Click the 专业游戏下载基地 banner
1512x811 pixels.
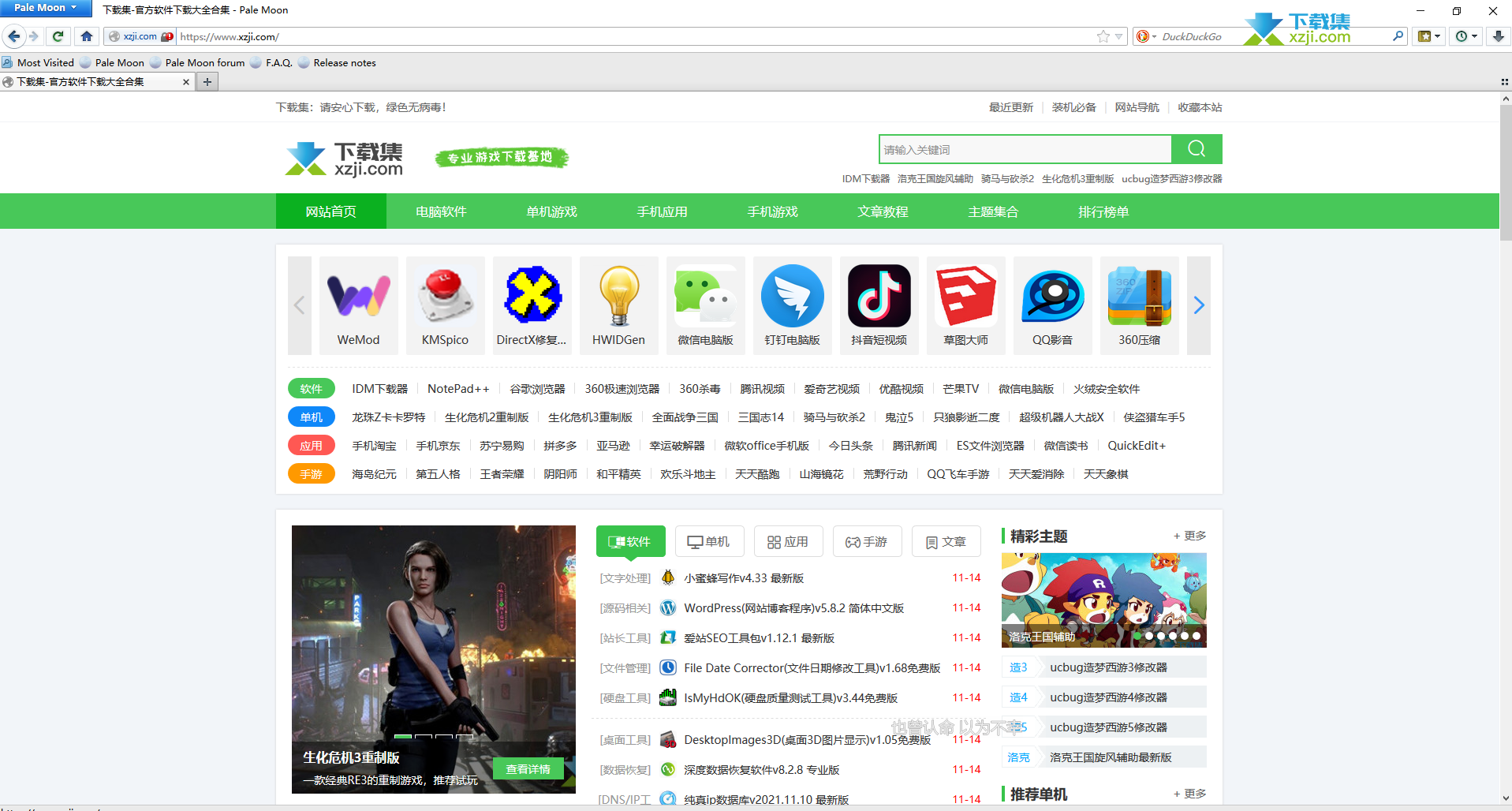click(x=502, y=158)
